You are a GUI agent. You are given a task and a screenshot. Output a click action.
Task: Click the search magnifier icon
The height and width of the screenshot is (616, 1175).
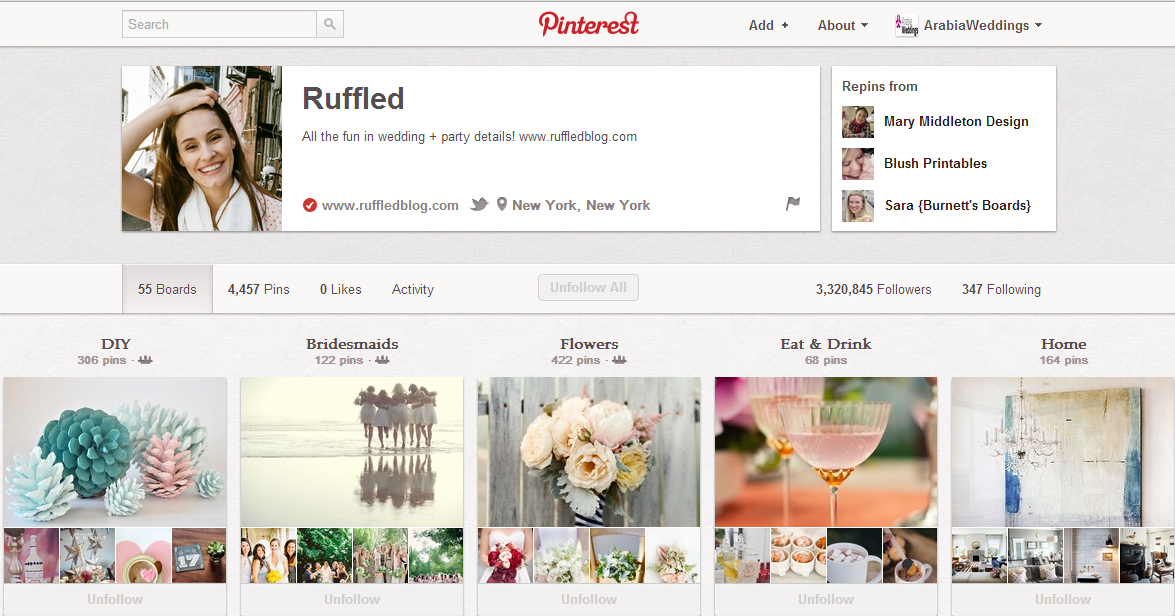pyautogui.click(x=330, y=24)
